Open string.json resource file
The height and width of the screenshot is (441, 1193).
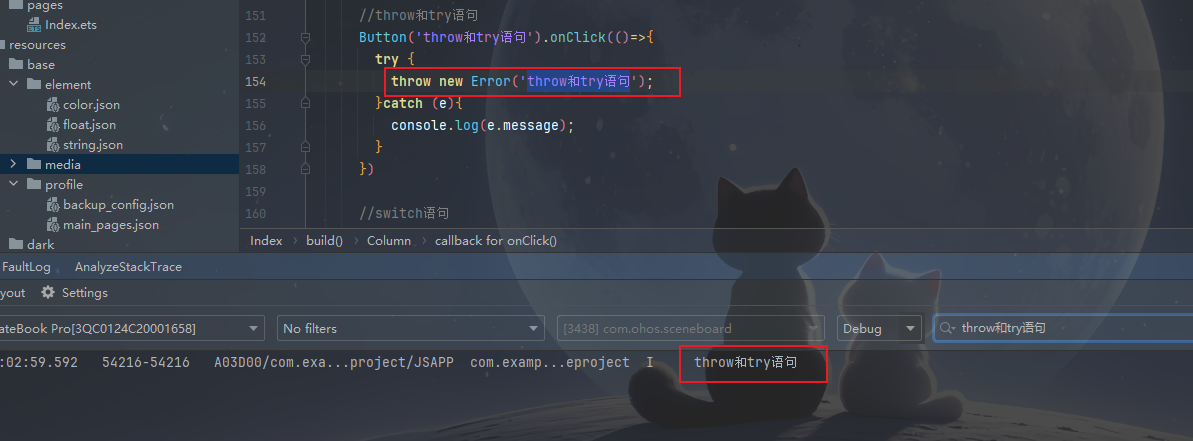pyautogui.click(x=93, y=144)
